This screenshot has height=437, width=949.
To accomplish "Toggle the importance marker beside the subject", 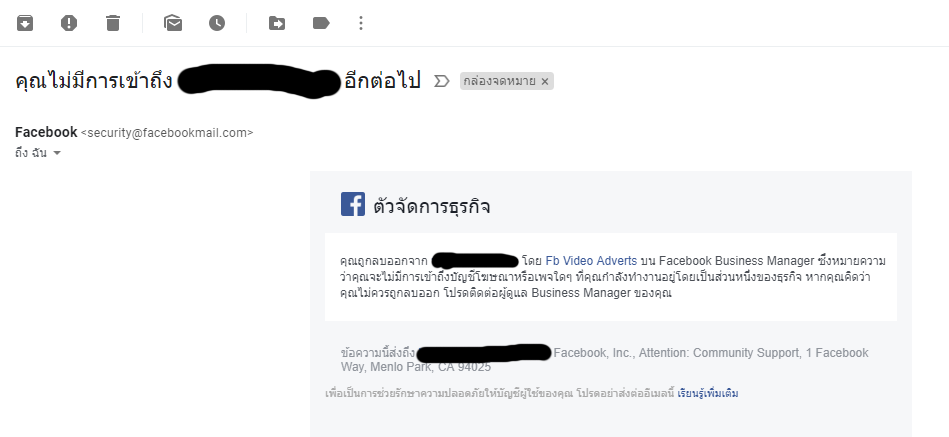I will tap(442, 81).
